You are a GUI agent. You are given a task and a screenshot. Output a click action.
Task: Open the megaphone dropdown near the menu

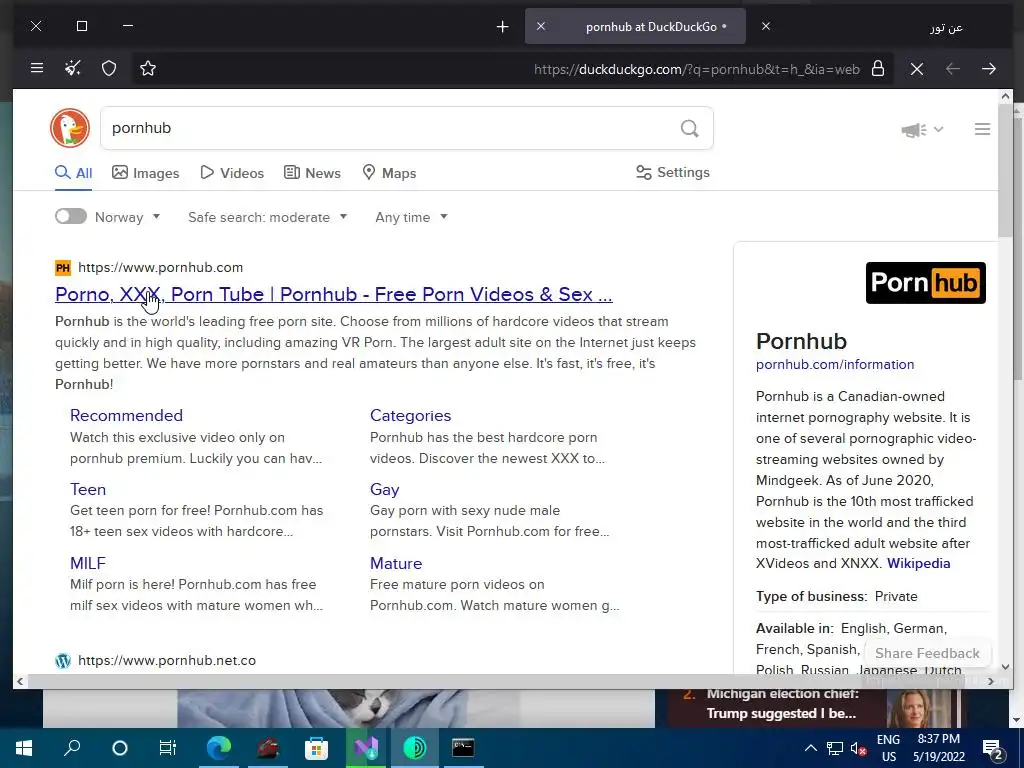tap(922, 129)
